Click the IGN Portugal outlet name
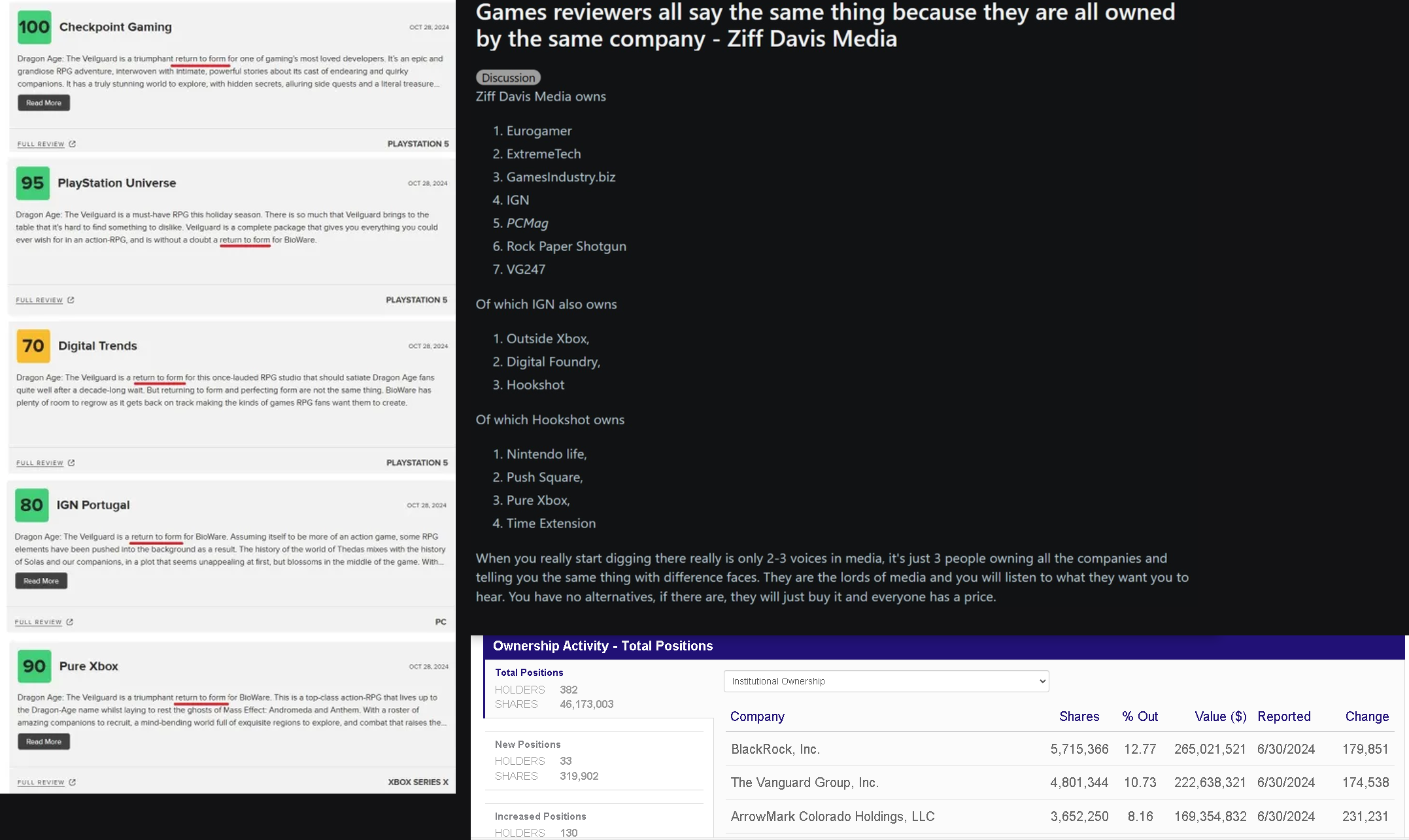The width and height of the screenshot is (1409, 840). [x=93, y=505]
